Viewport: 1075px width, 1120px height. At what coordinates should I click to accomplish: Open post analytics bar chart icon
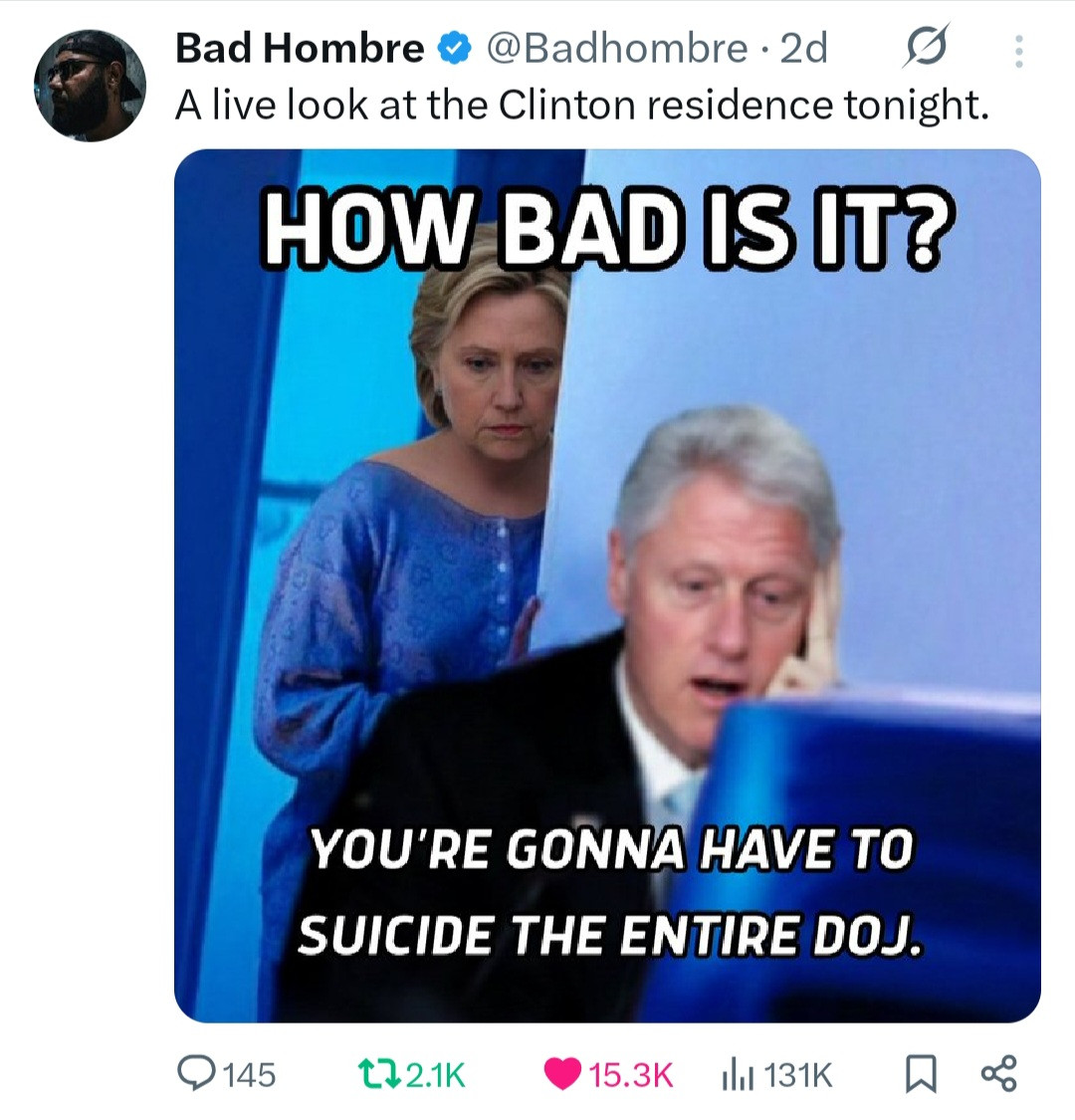coord(739,1075)
